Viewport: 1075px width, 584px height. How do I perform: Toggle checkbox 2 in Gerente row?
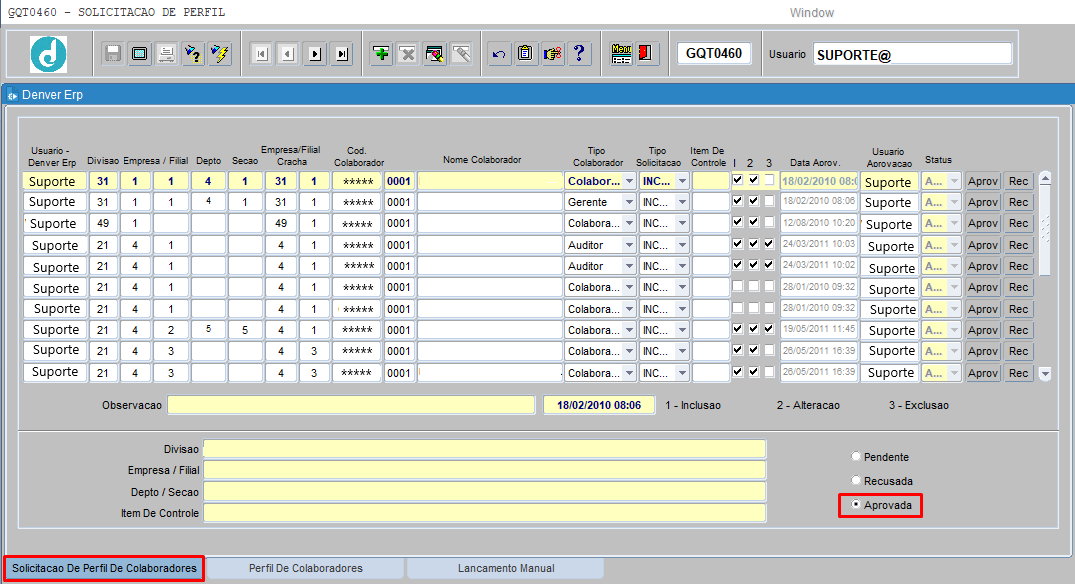(753, 201)
